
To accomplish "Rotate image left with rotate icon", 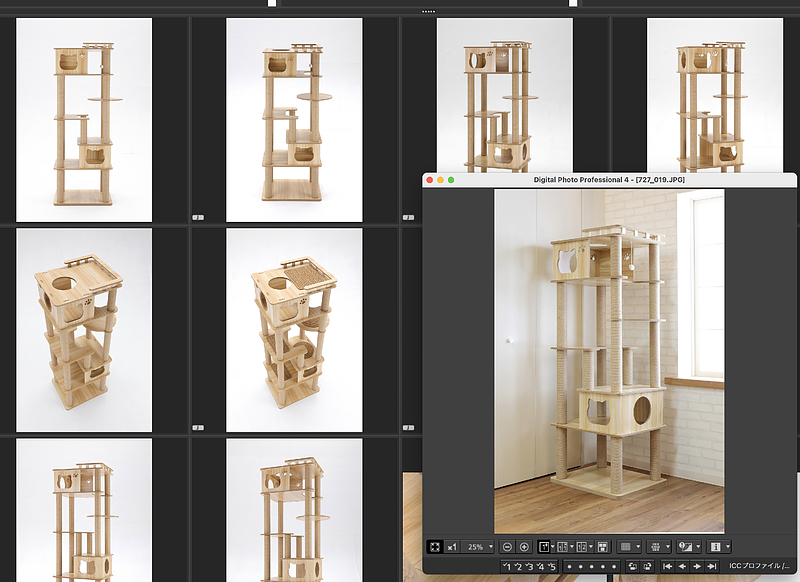I will tap(632, 567).
